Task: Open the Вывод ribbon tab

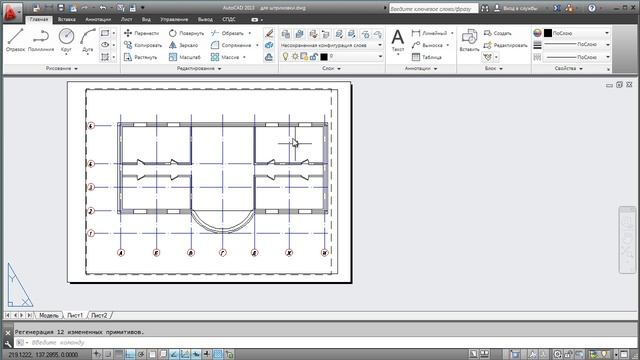Action: [x=205, y=19]
